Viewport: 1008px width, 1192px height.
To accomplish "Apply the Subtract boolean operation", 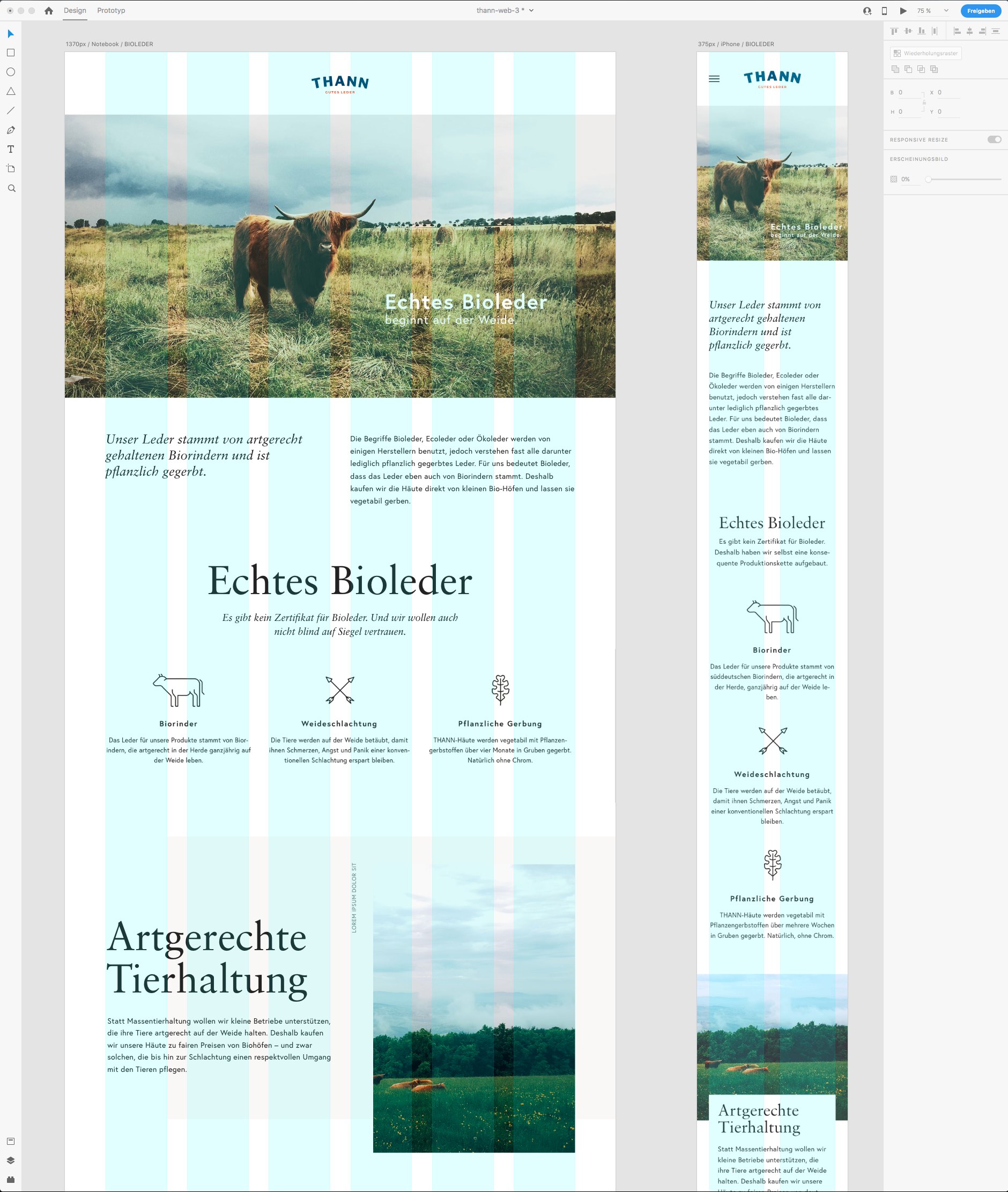I will click(908, 69).
